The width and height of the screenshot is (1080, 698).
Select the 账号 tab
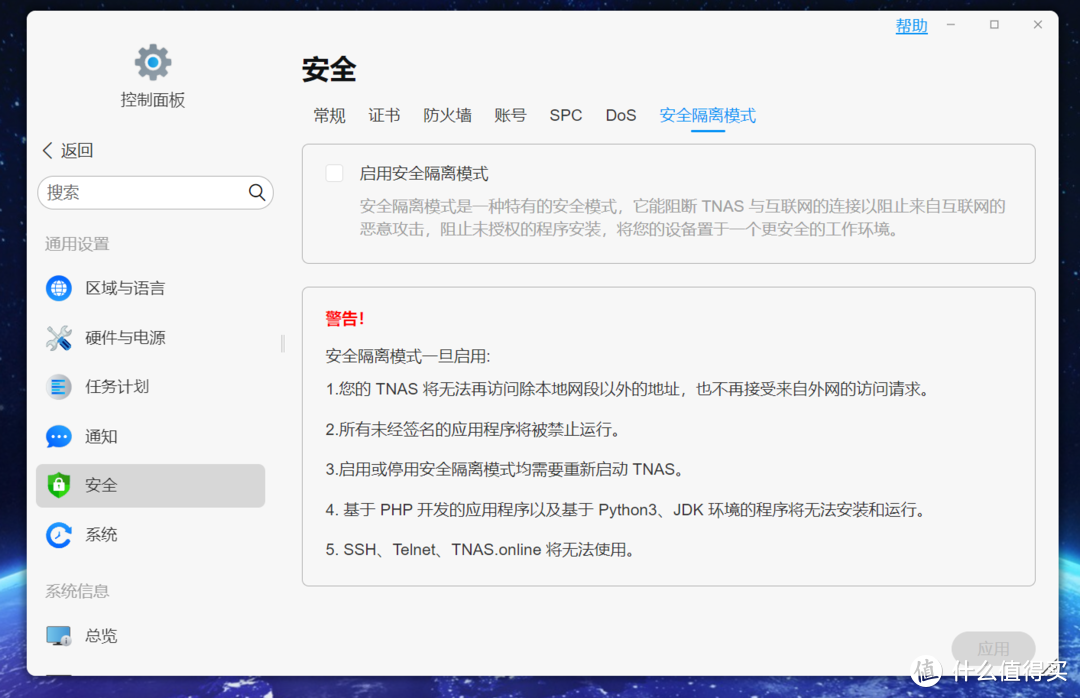coord(510,116)
